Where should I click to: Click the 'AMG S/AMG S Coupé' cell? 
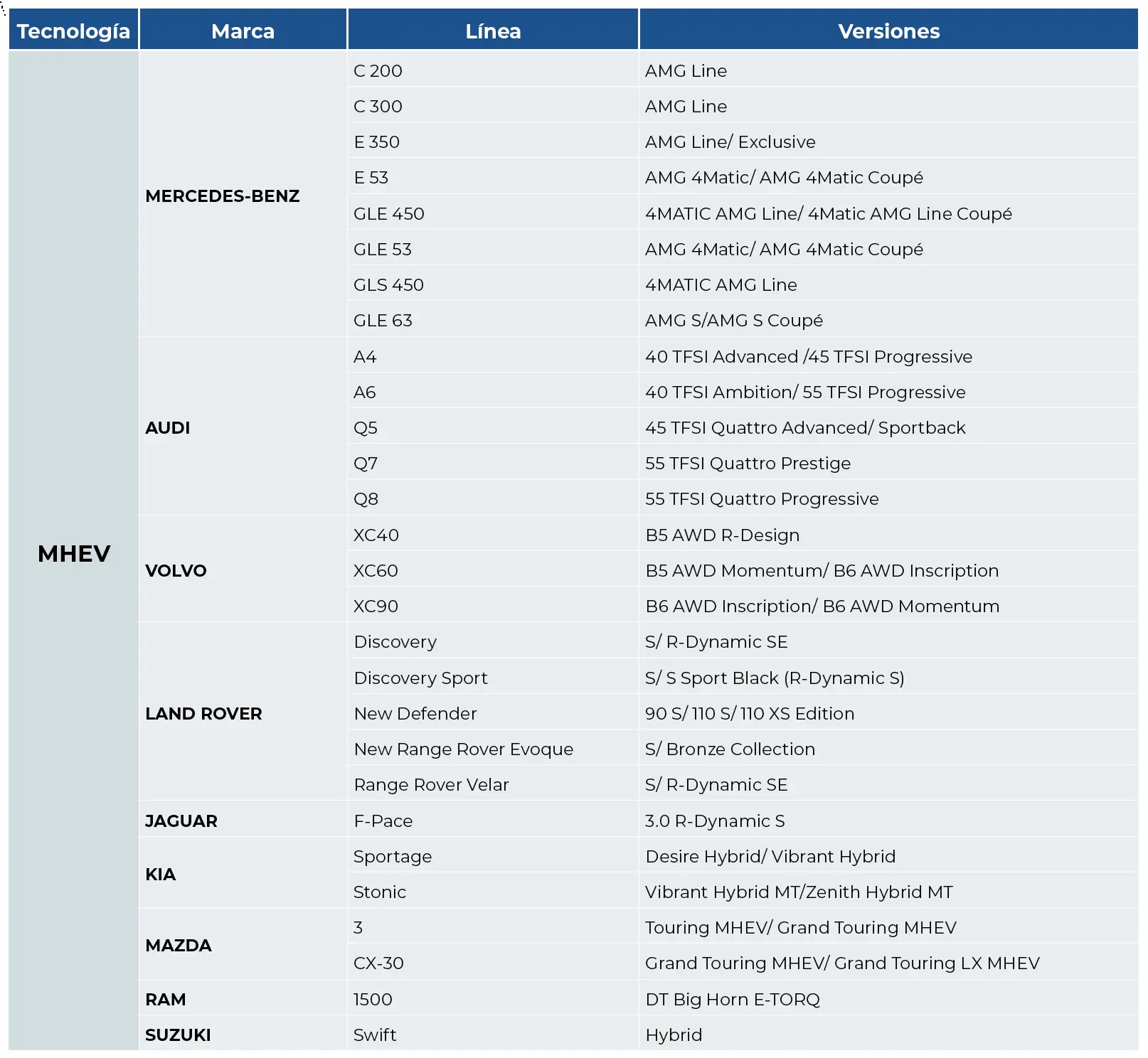click(888, 320)
